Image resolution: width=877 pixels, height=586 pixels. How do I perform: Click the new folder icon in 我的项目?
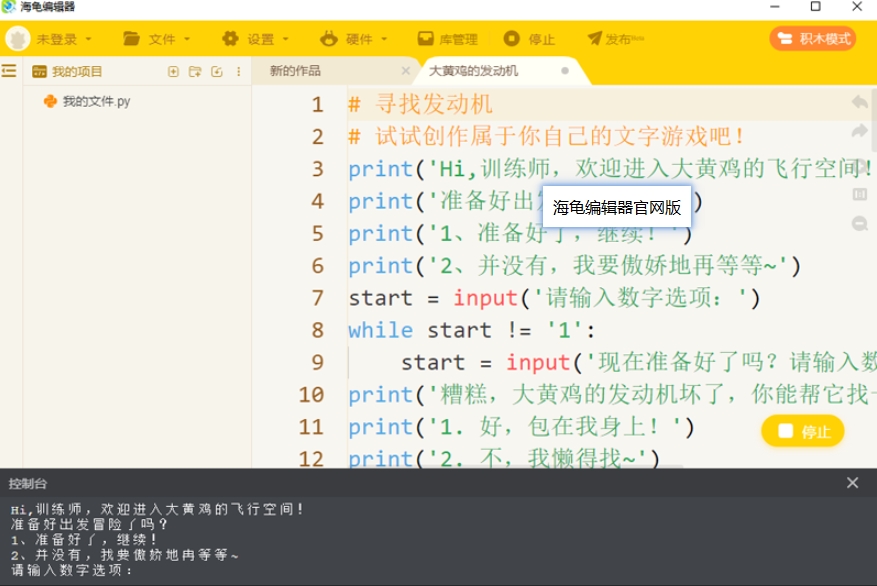[x=195, y=72]
